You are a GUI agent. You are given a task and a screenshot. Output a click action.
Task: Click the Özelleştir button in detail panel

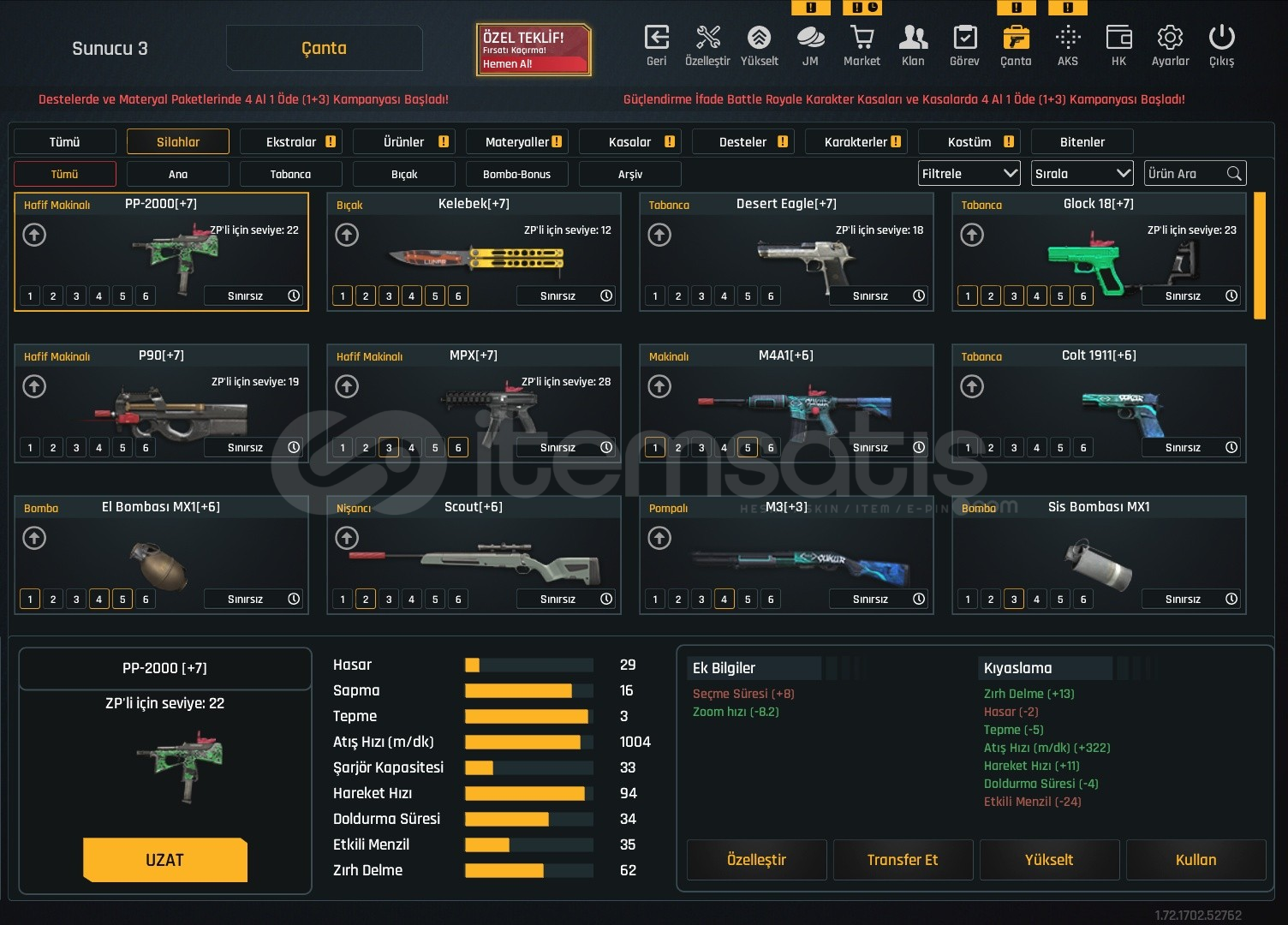[757, 860]
